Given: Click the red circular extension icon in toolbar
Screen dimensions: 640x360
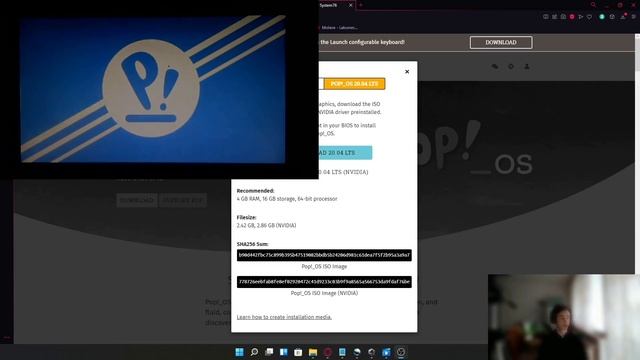Looking at the screenshot, I should [572, 17].
